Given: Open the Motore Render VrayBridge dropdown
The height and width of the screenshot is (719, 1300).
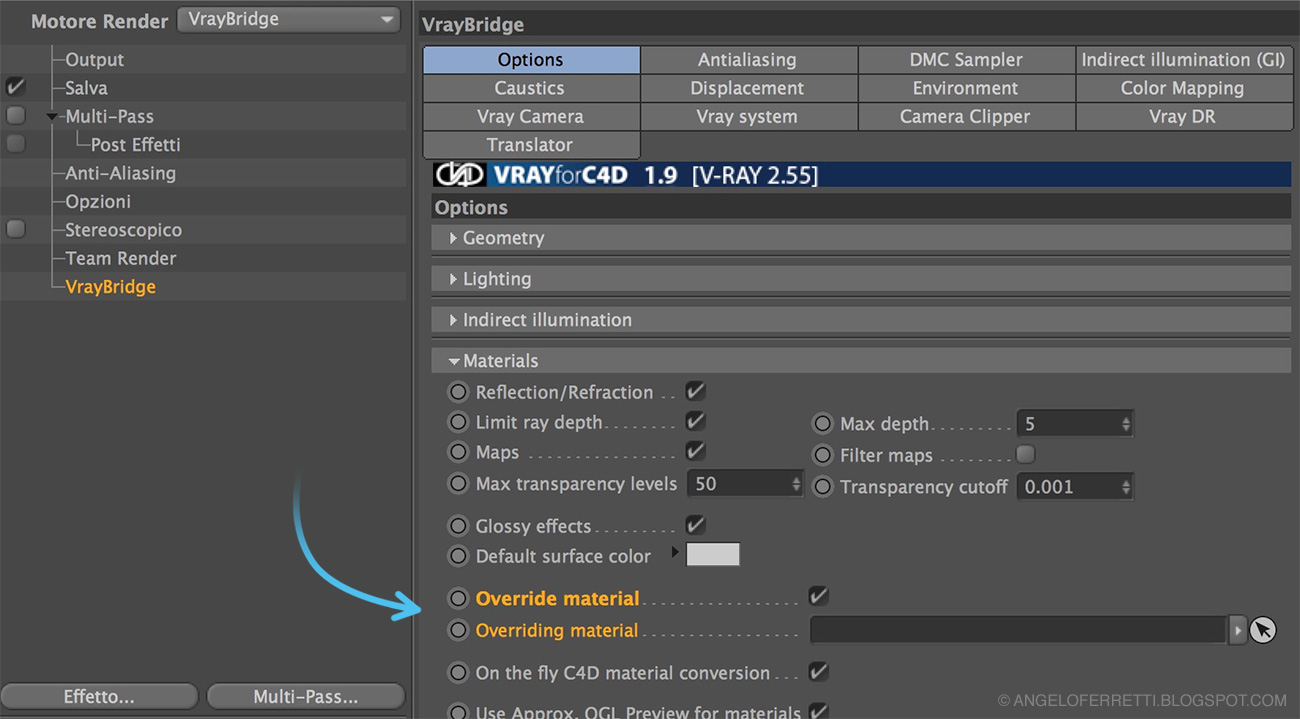Looking at the screenshot, I should point(289,19).
